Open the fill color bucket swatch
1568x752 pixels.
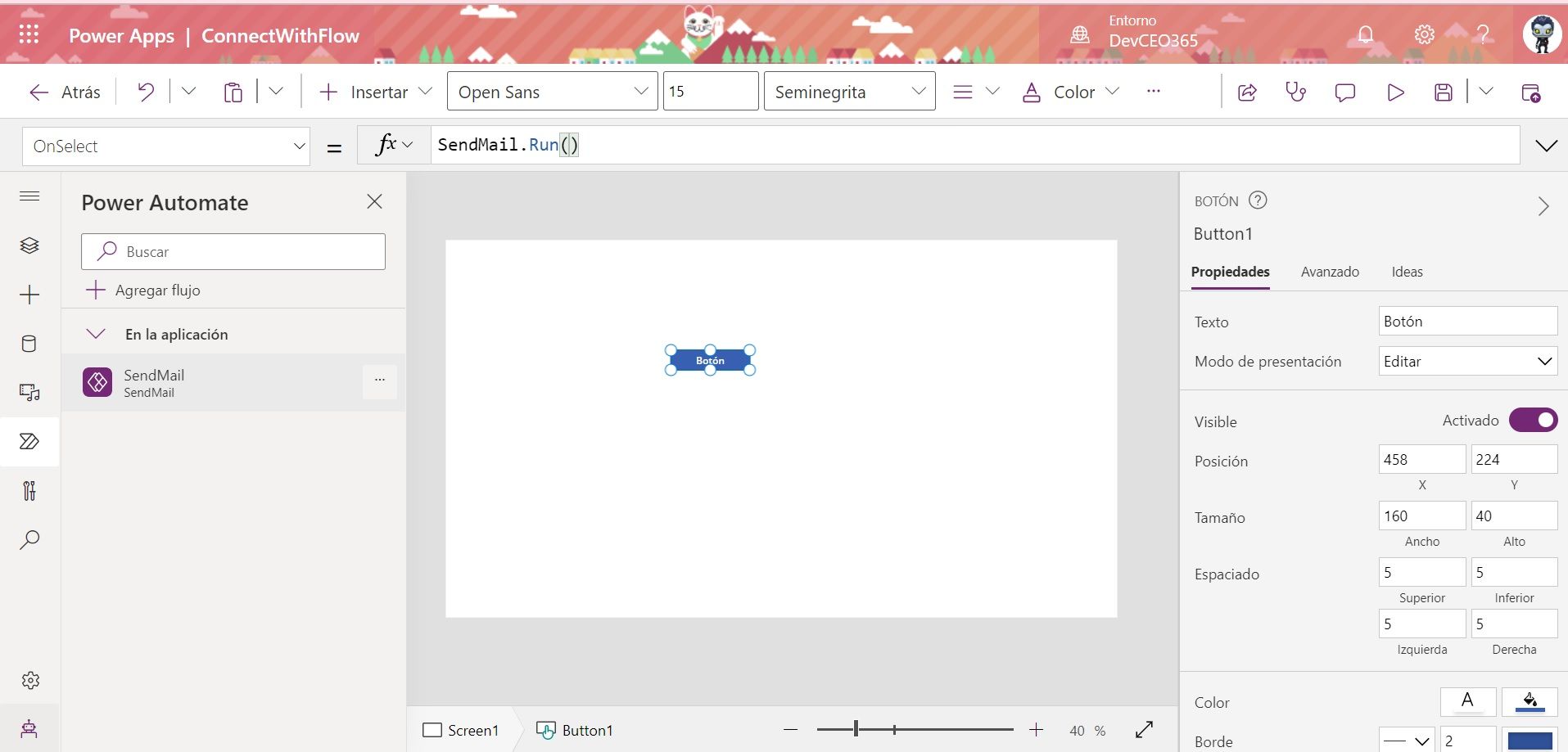pos(1530,701)
